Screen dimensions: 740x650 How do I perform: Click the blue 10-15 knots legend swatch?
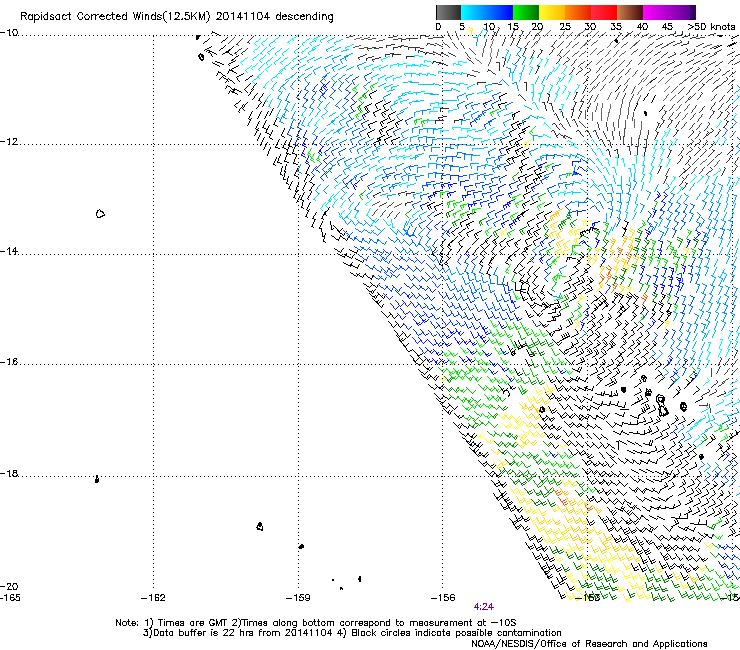500,12
